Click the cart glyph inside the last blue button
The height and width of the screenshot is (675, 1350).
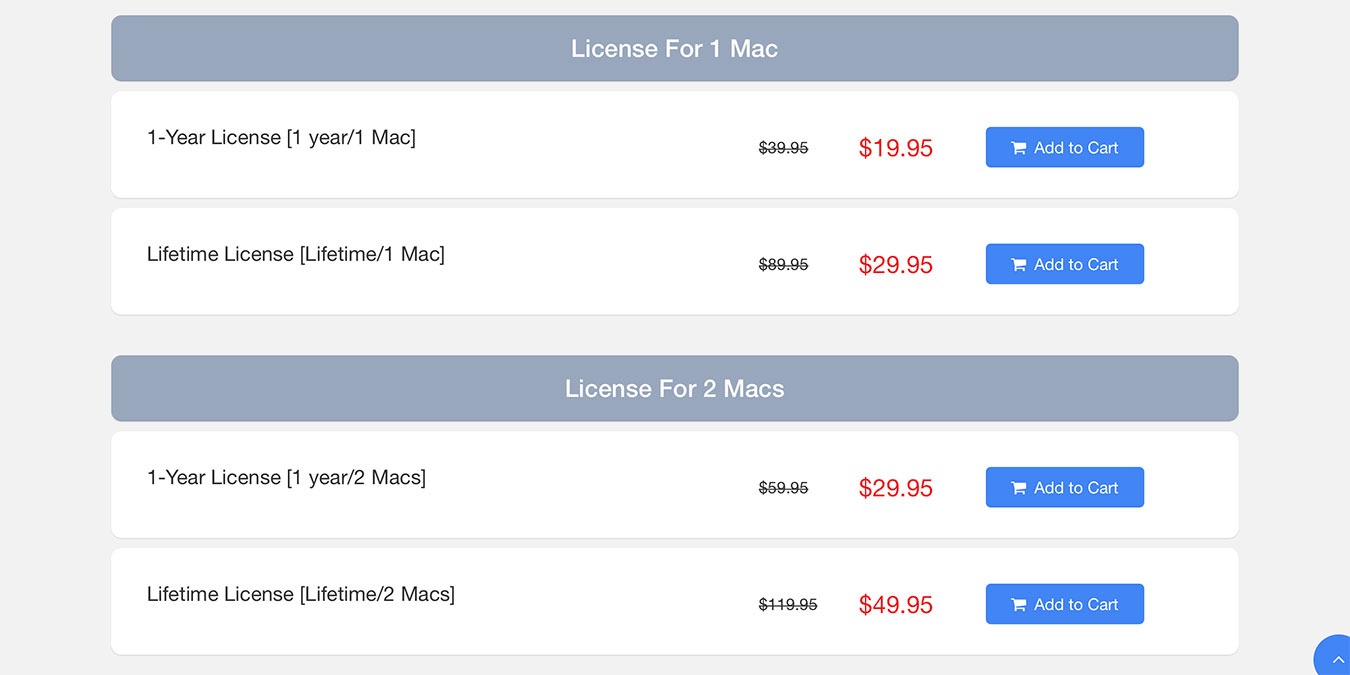coord(1018,604)
